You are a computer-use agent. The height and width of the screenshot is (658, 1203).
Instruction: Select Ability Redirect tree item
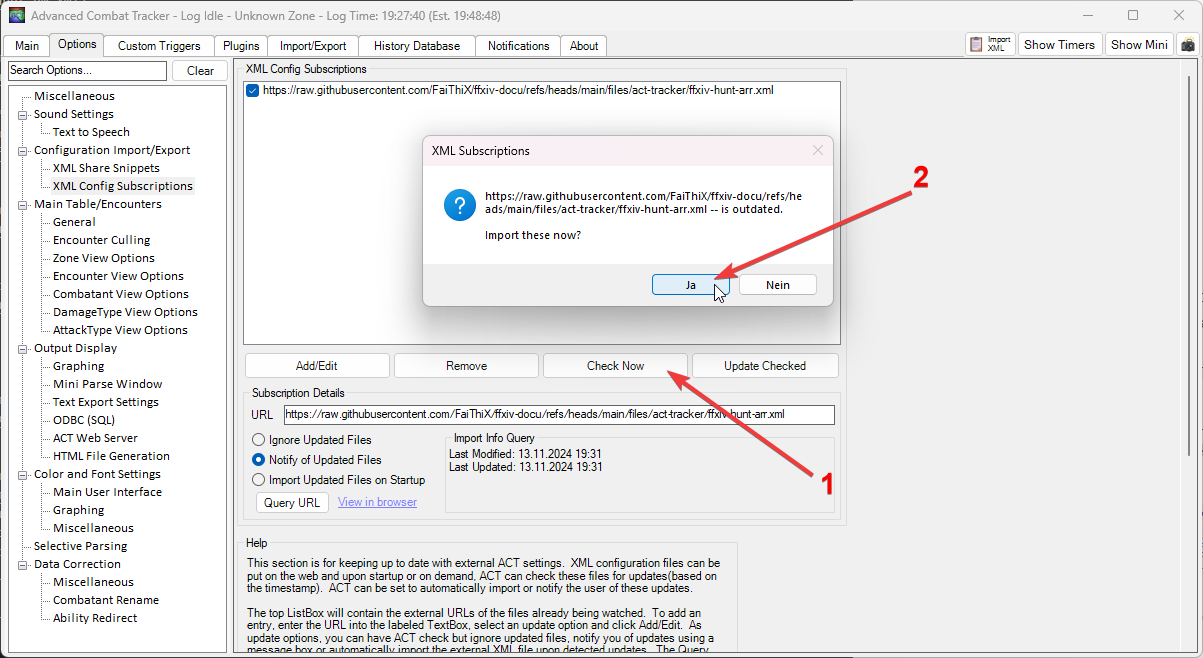pos(95,618)
